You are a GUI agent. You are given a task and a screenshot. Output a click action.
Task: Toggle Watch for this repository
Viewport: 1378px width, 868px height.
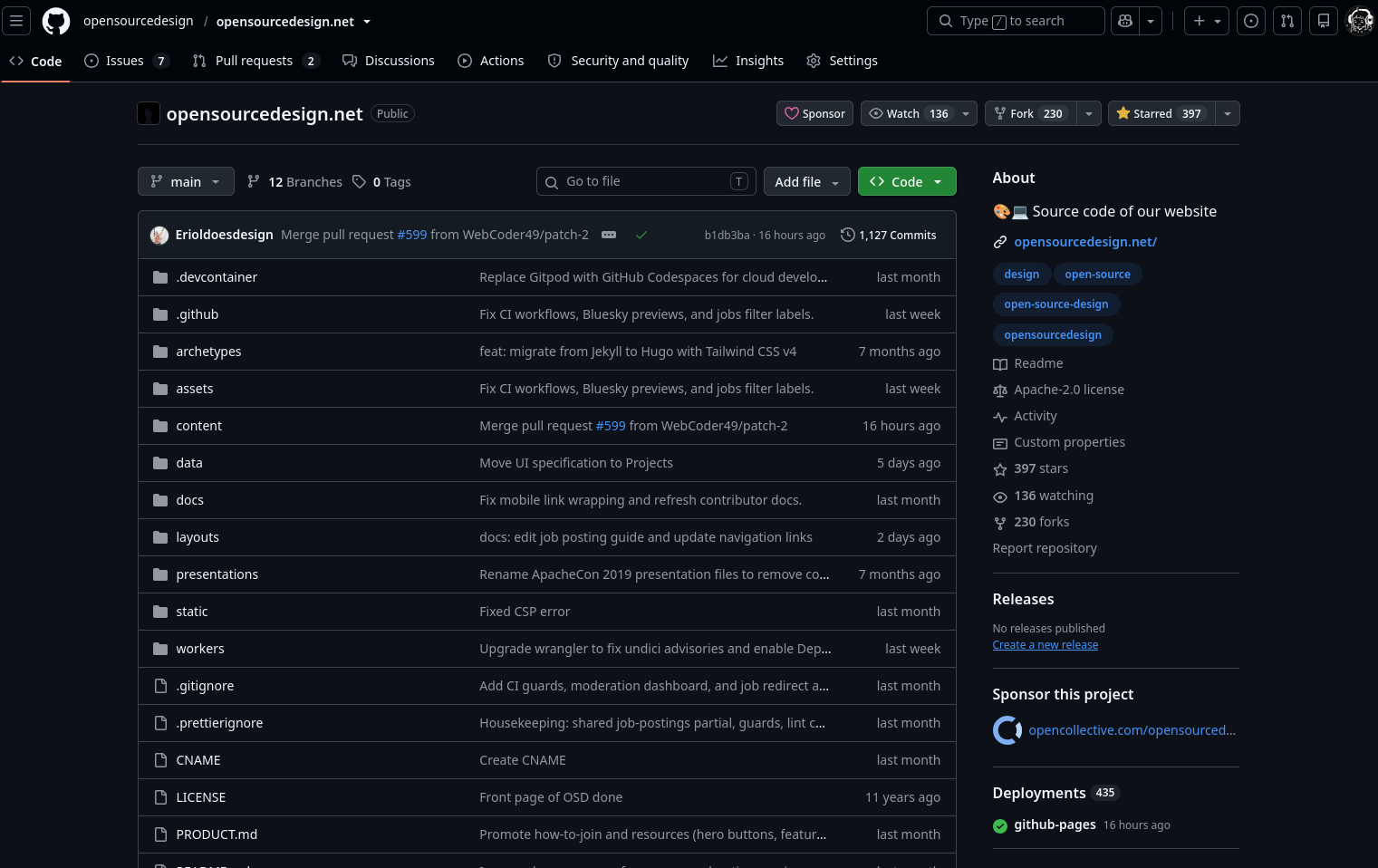[919, 113]
